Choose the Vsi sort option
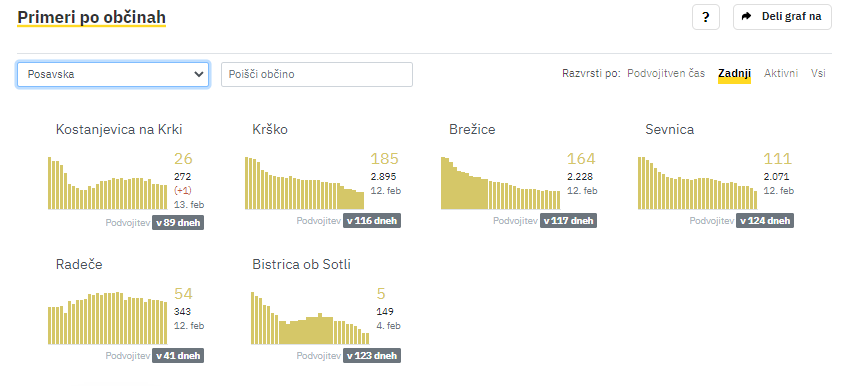The image size is (853, 386). coord(818,73)
